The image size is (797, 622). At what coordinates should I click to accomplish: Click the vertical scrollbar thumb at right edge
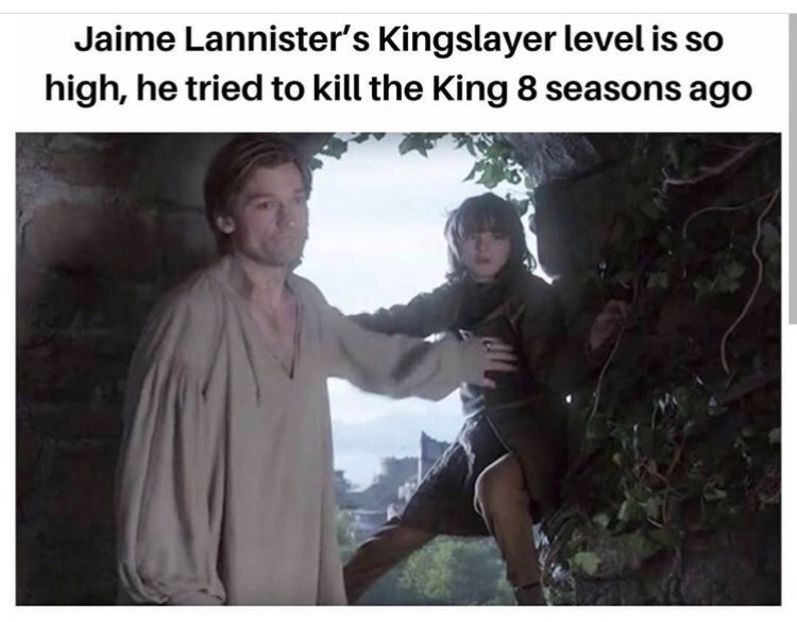coord(793,168)
